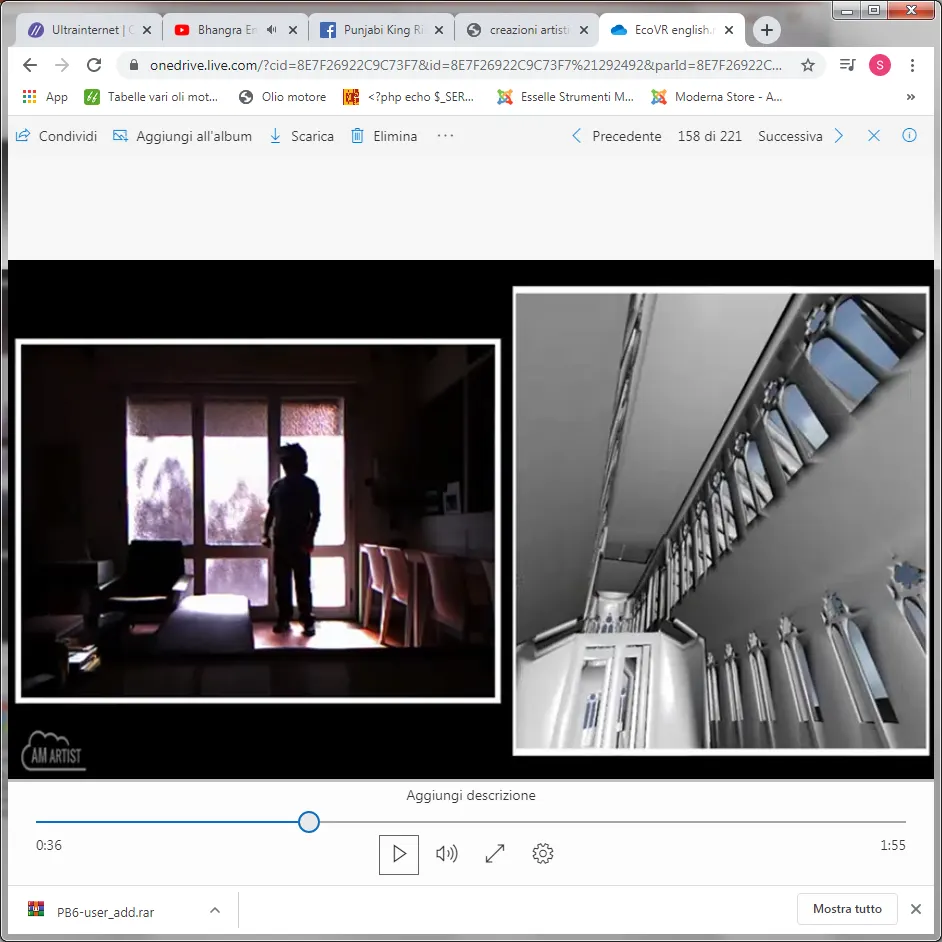The width and height of the screenshot is (942, 942).
Task: Open the Esselle Strumenti M... bookmark
Action: (x=565, y=97)
